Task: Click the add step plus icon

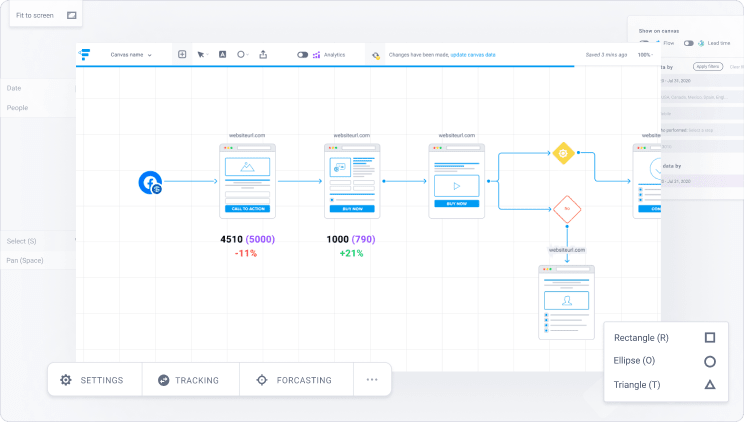Action: coord(182,54)
